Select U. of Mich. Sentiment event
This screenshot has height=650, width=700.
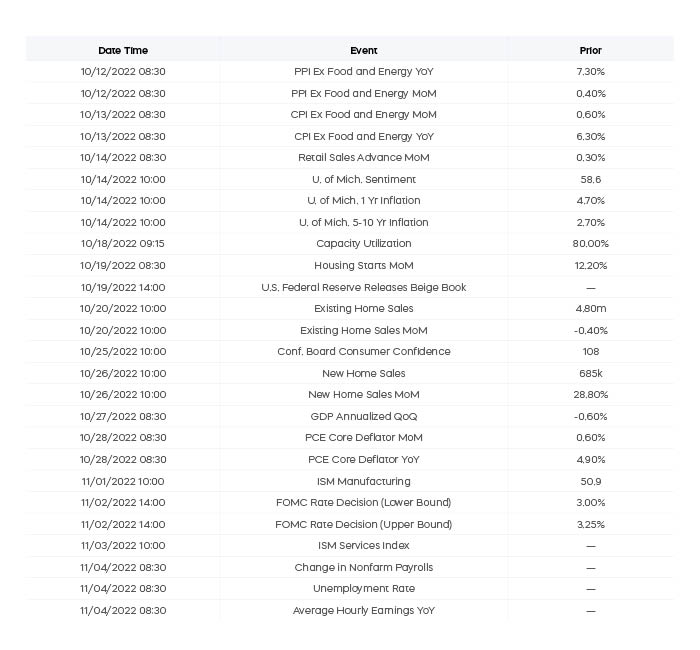tap(363, 179)
